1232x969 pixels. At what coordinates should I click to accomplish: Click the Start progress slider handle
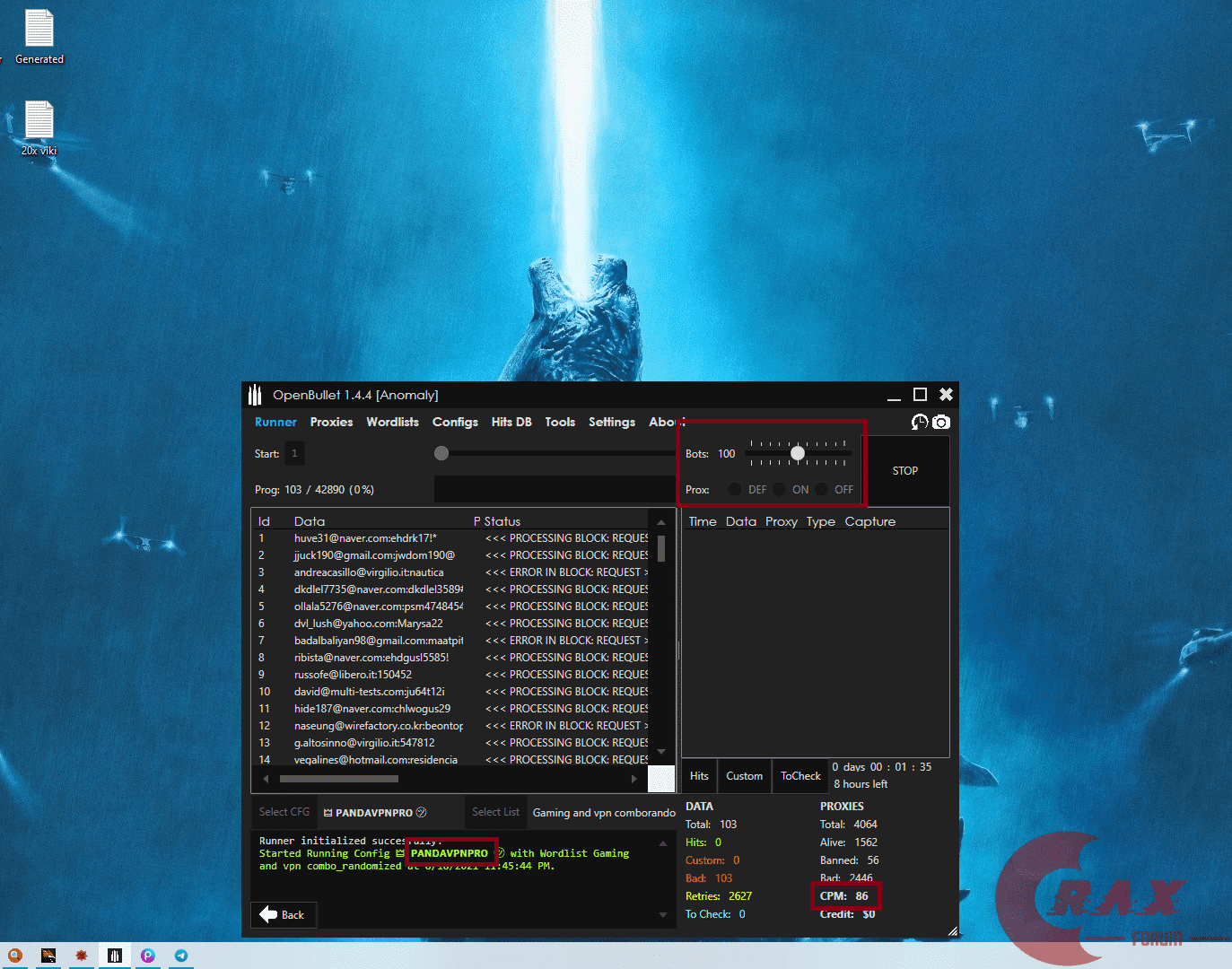pos(441,453)
